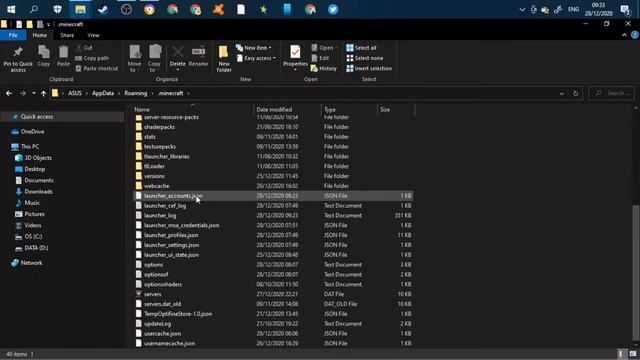Open the Open button dropdown
Image resolution: width=640 pixels, height=360 pixels.
pos(336,48)
